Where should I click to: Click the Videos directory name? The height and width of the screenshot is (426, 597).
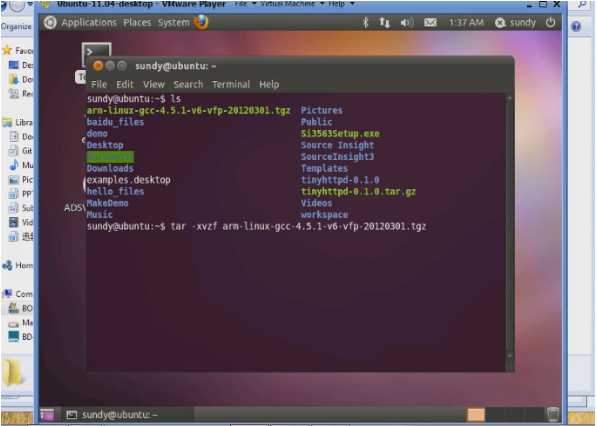pos(316,203)
